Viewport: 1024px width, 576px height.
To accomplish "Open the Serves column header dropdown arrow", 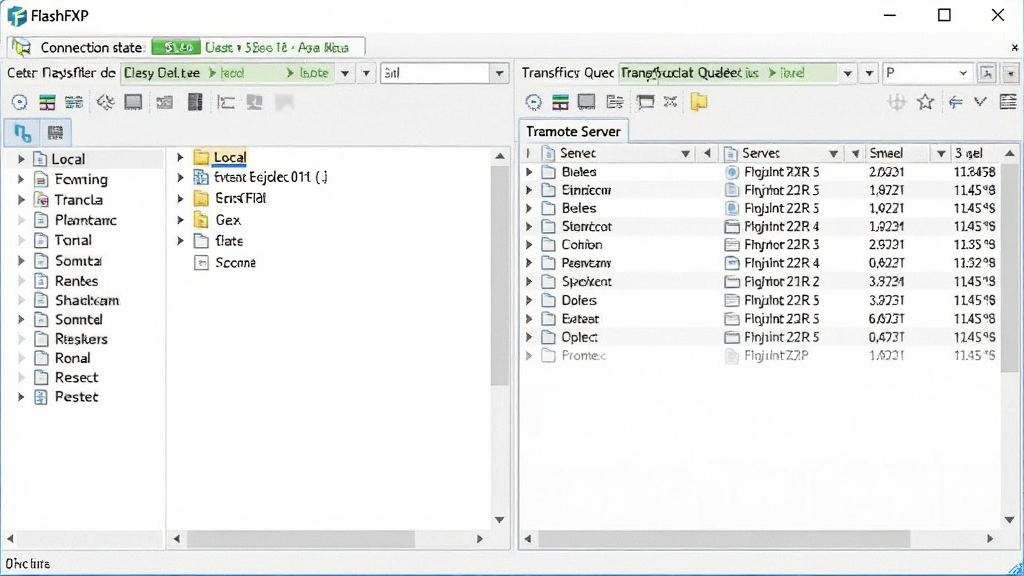I will click(833, 153).
